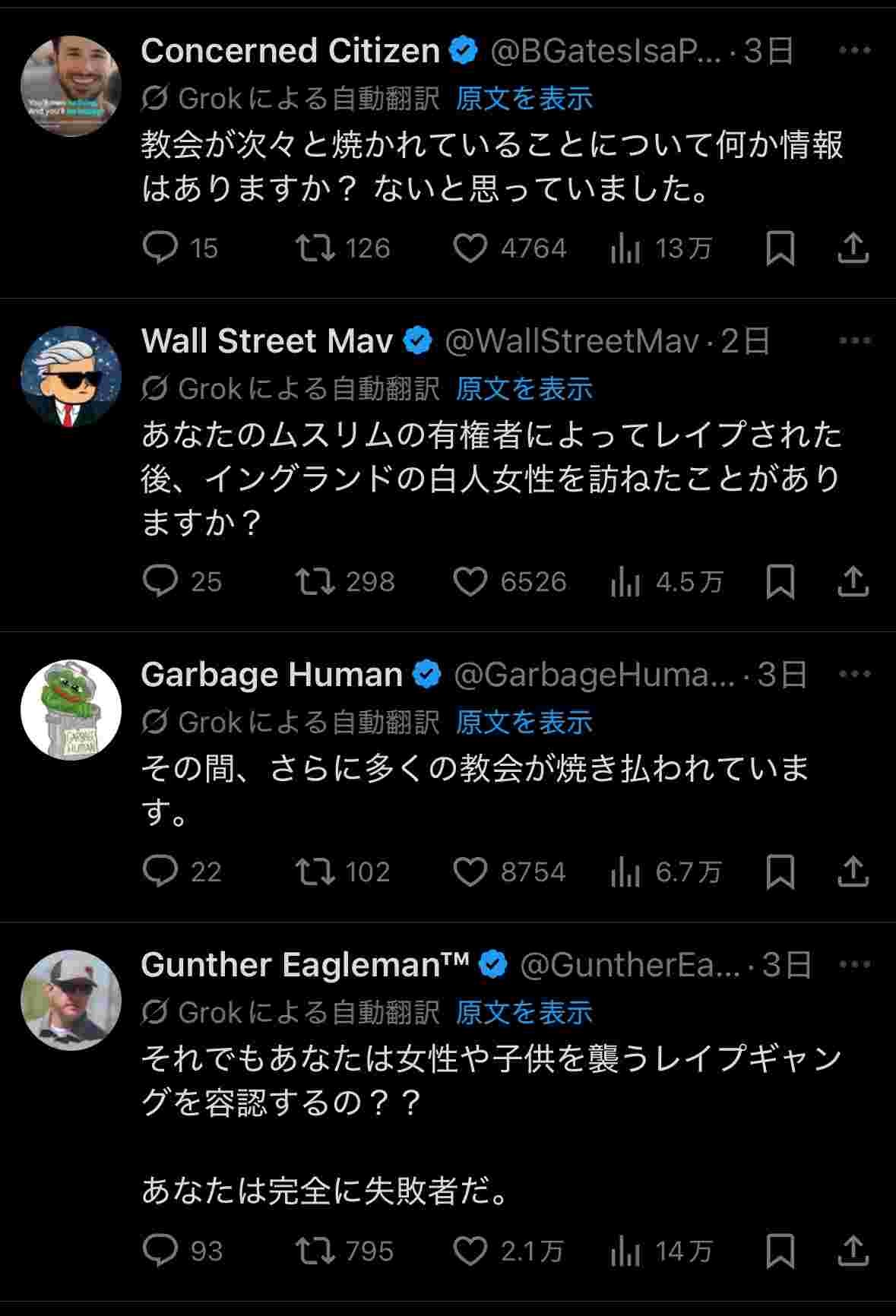Repost the Wall Street Mav post
The width and height of the screenshot is (896, 1316).
click(315, 581)
